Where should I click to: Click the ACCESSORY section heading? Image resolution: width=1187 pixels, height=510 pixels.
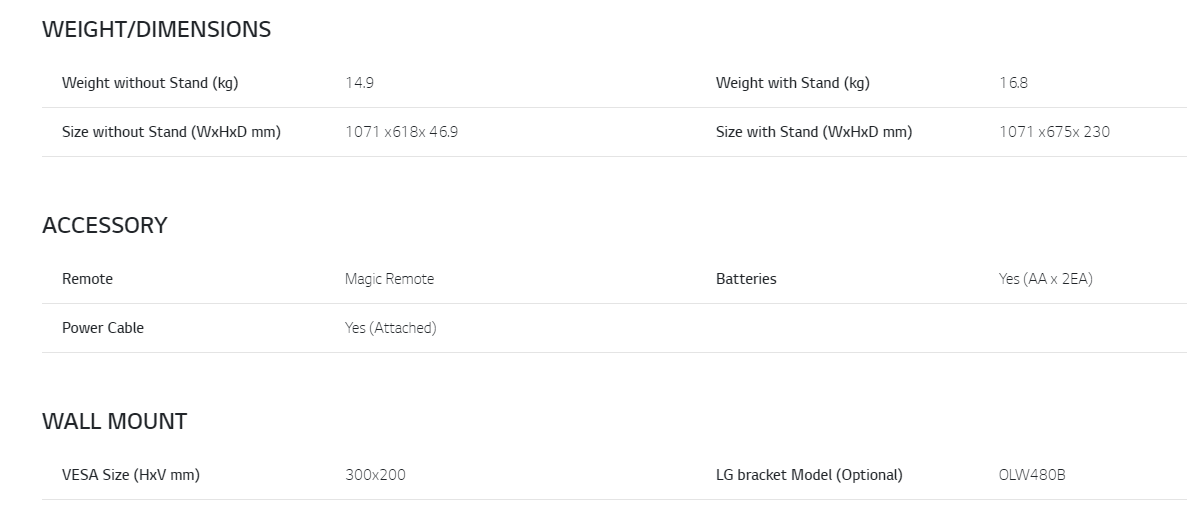tap(104, 225)
